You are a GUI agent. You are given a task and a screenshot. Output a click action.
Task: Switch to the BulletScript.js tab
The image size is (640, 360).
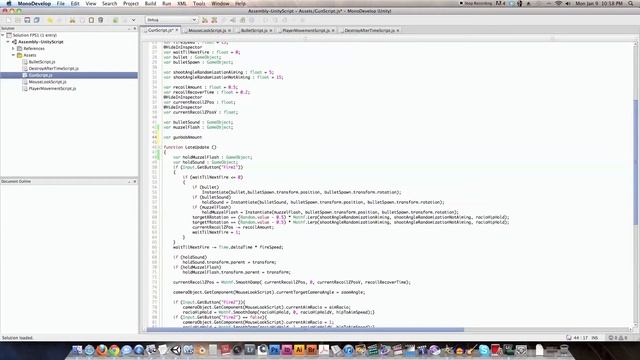point(254,30)
